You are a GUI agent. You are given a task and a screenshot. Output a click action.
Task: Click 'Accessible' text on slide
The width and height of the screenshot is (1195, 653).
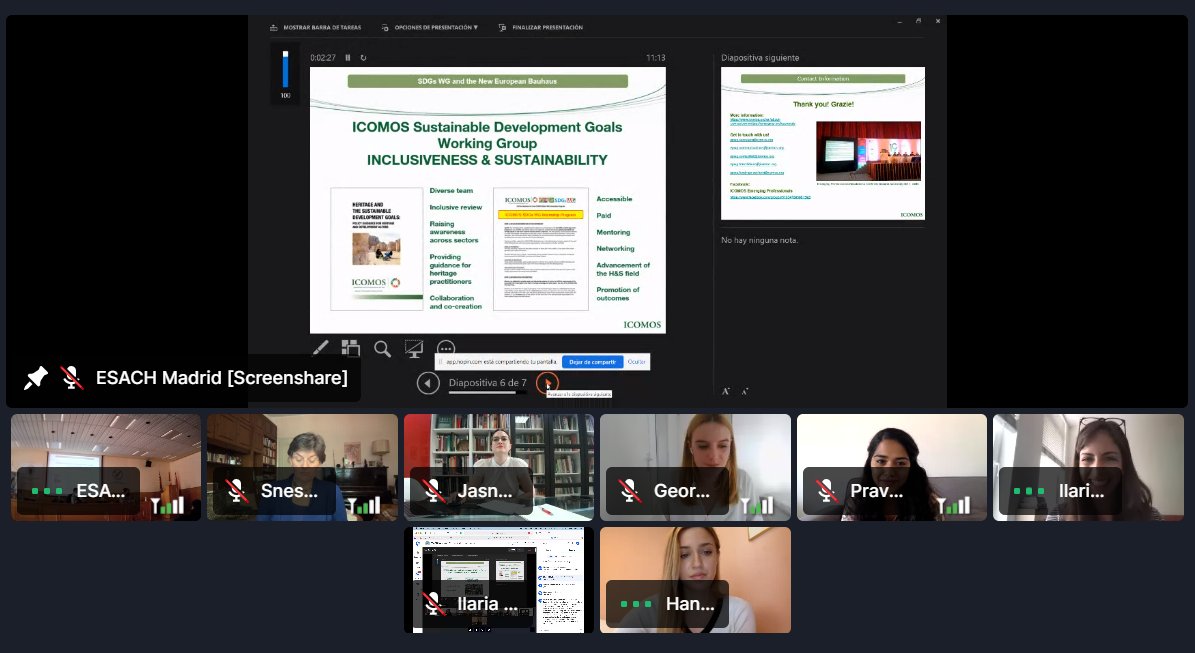tap(614, 199)
